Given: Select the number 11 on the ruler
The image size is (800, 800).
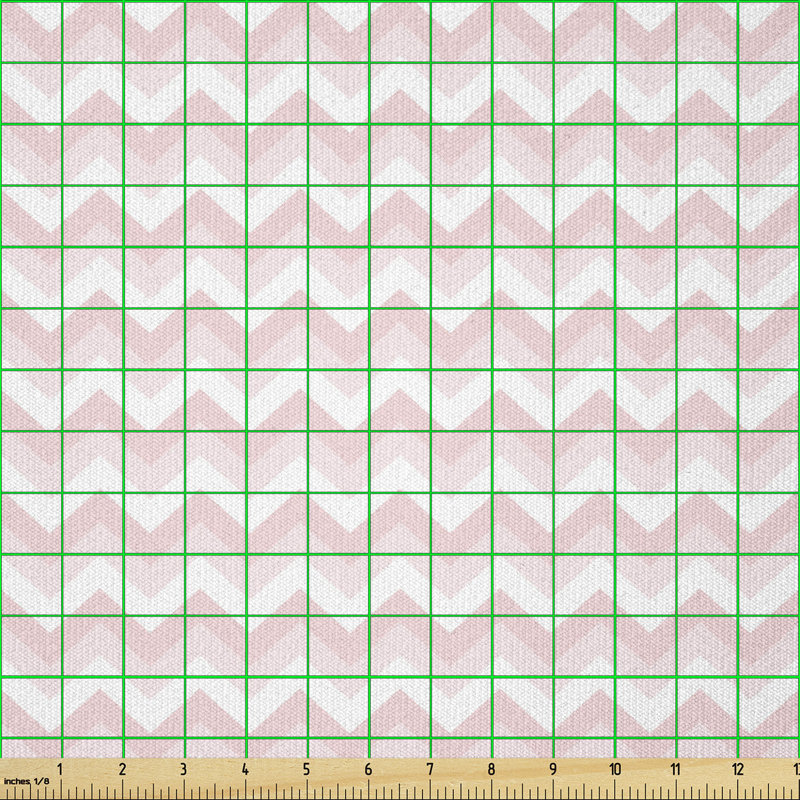Looking at the screenshot, I should point(676,769).
